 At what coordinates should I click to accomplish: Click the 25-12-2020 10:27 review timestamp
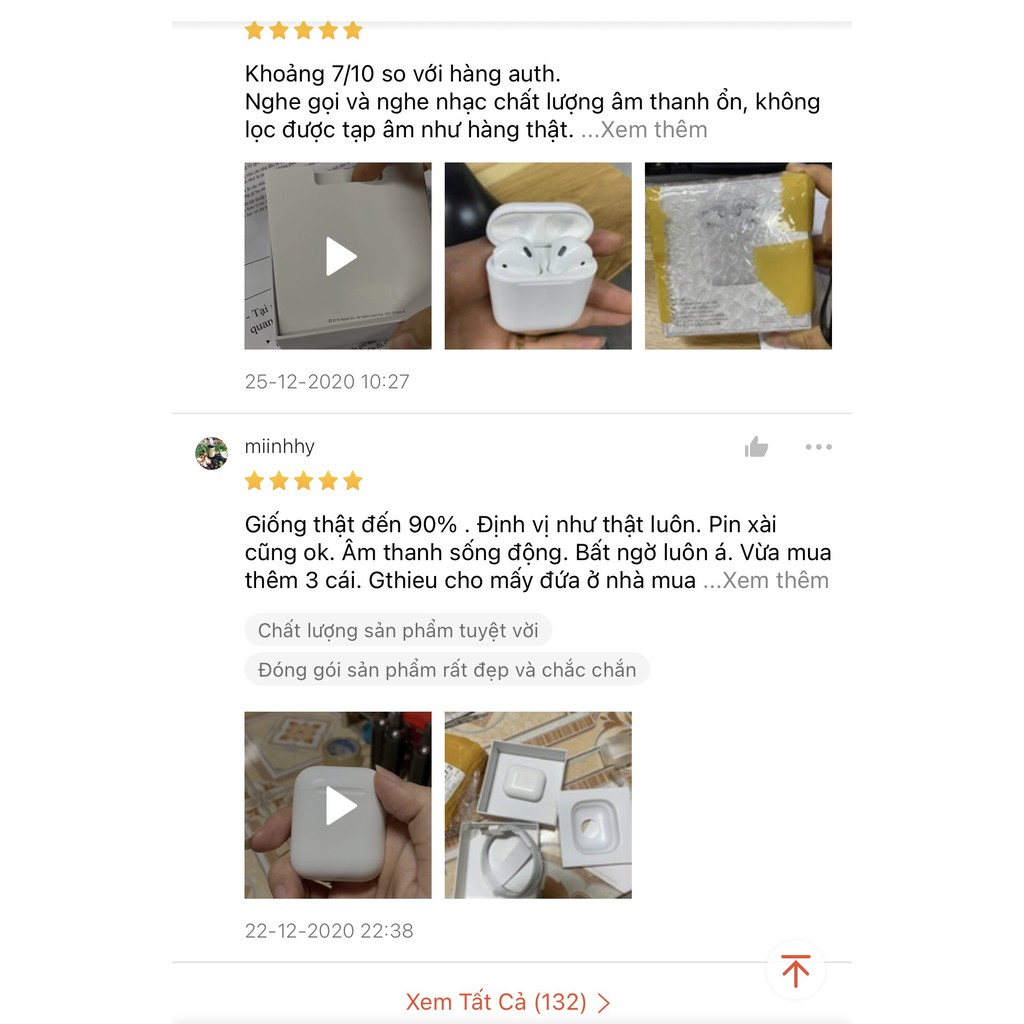pyautogui.click(x=327, y=381)
